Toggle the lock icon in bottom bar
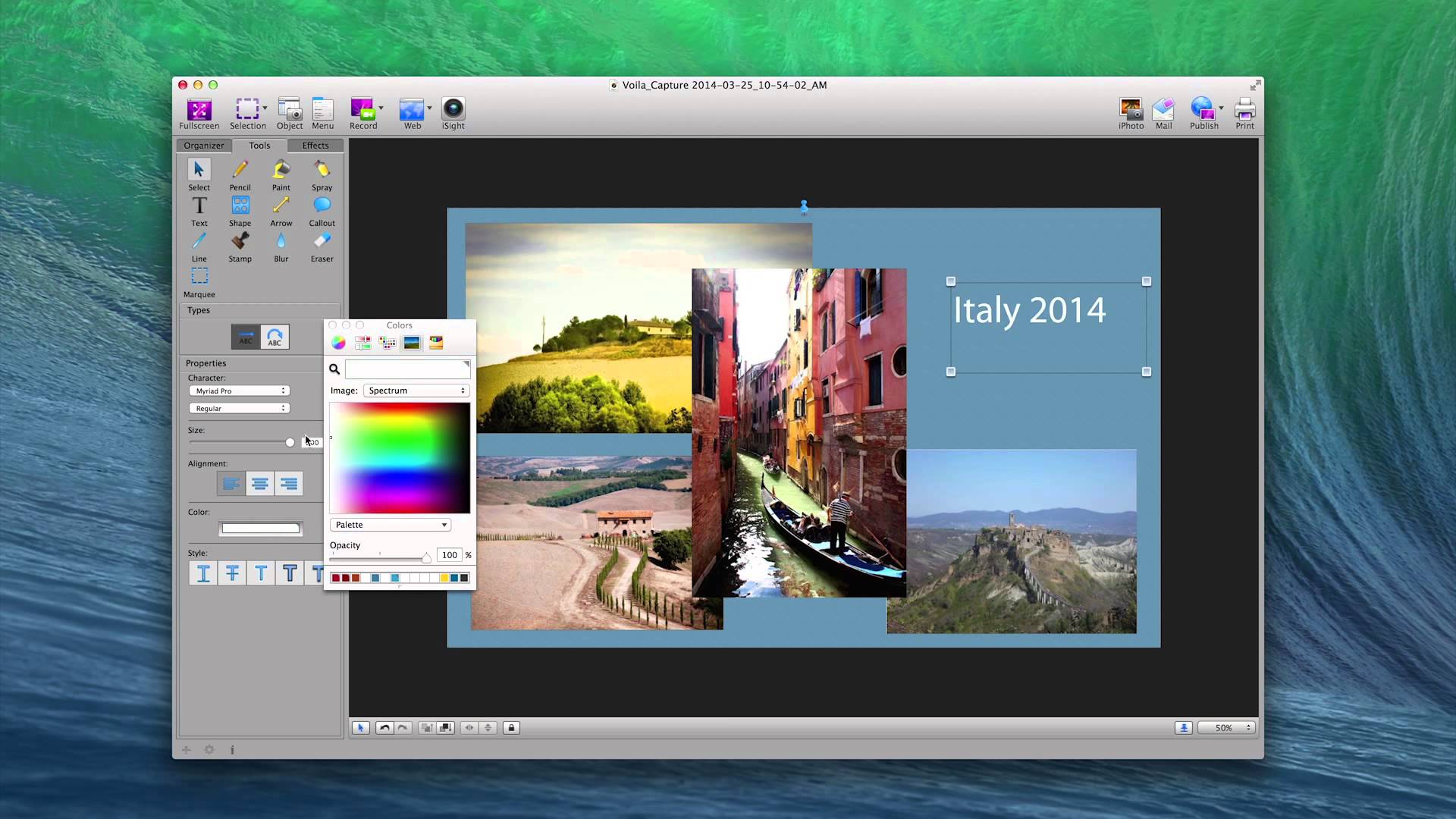This screenshot has width=1456, height=819. [x=511, y=728]
